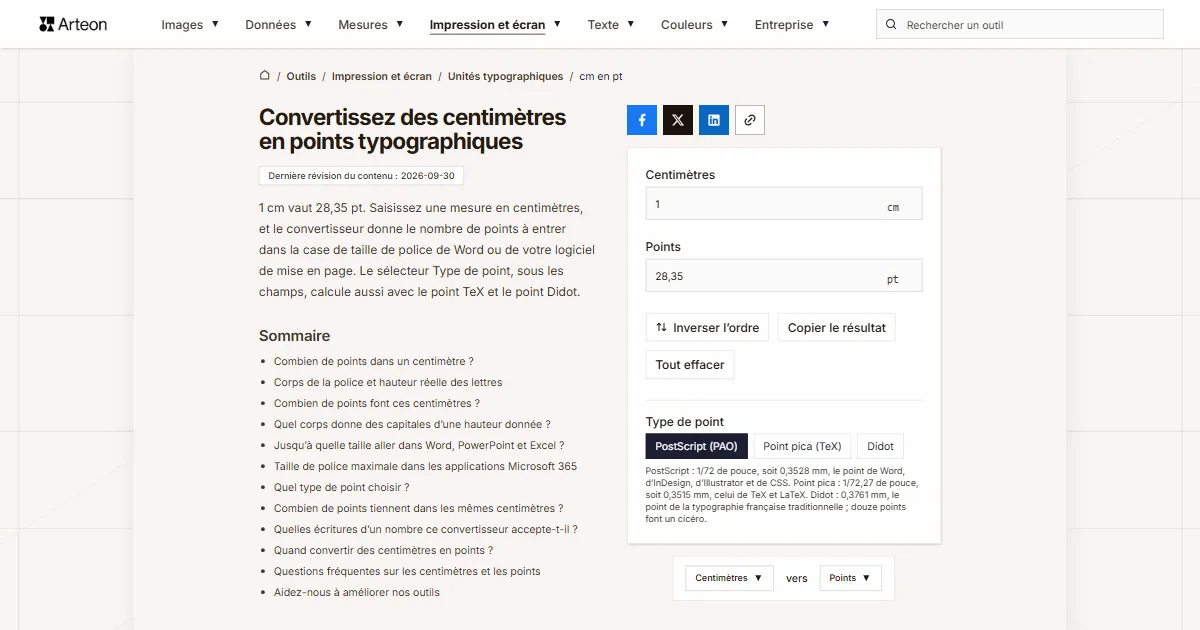The image size is (1200, 630).
Task: Jump to Combien de points dans un centimètre
Action: pyautogui.click(x=374, y=361)
